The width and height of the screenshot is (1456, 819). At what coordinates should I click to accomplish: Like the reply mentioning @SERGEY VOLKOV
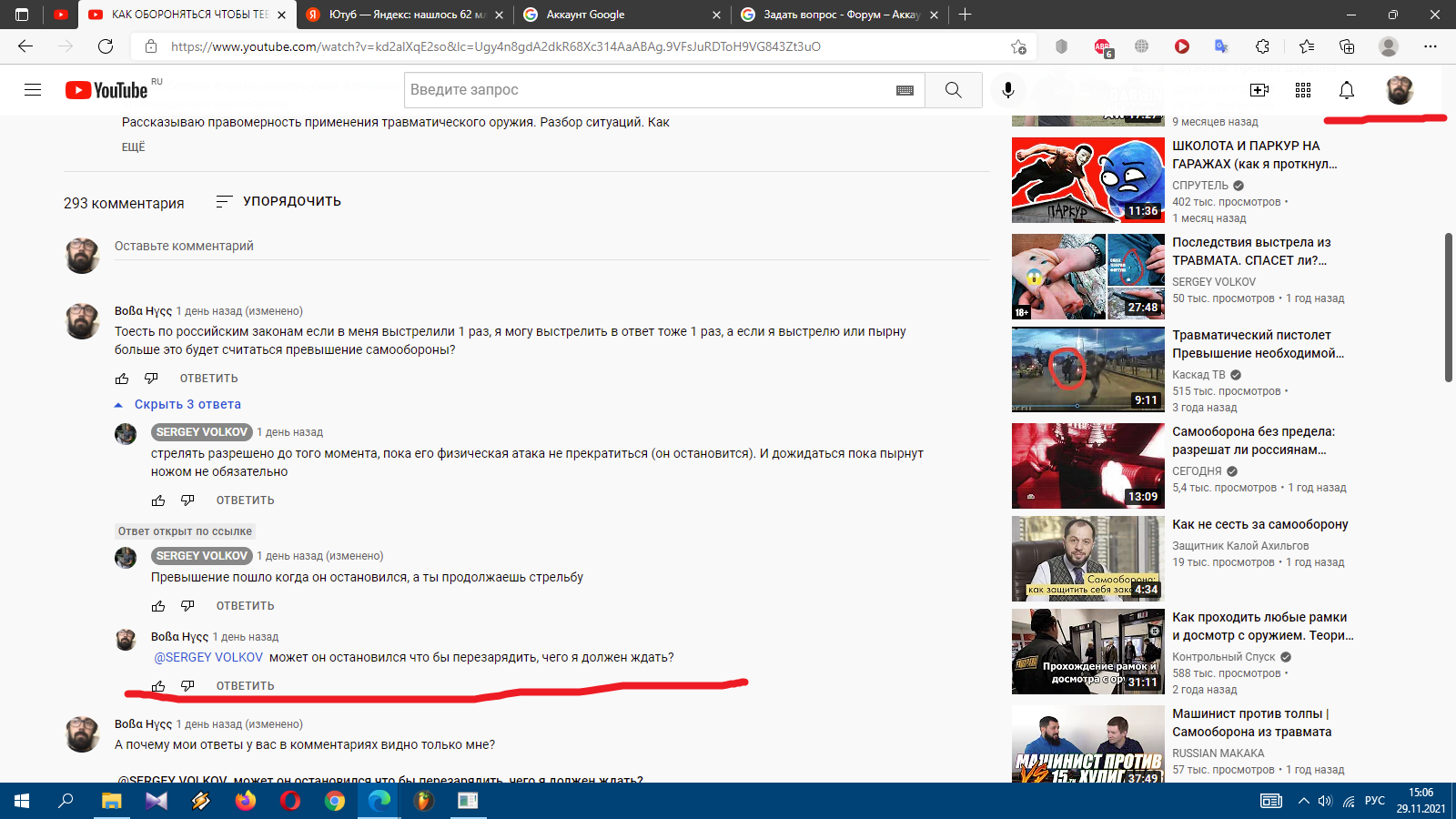158,686
